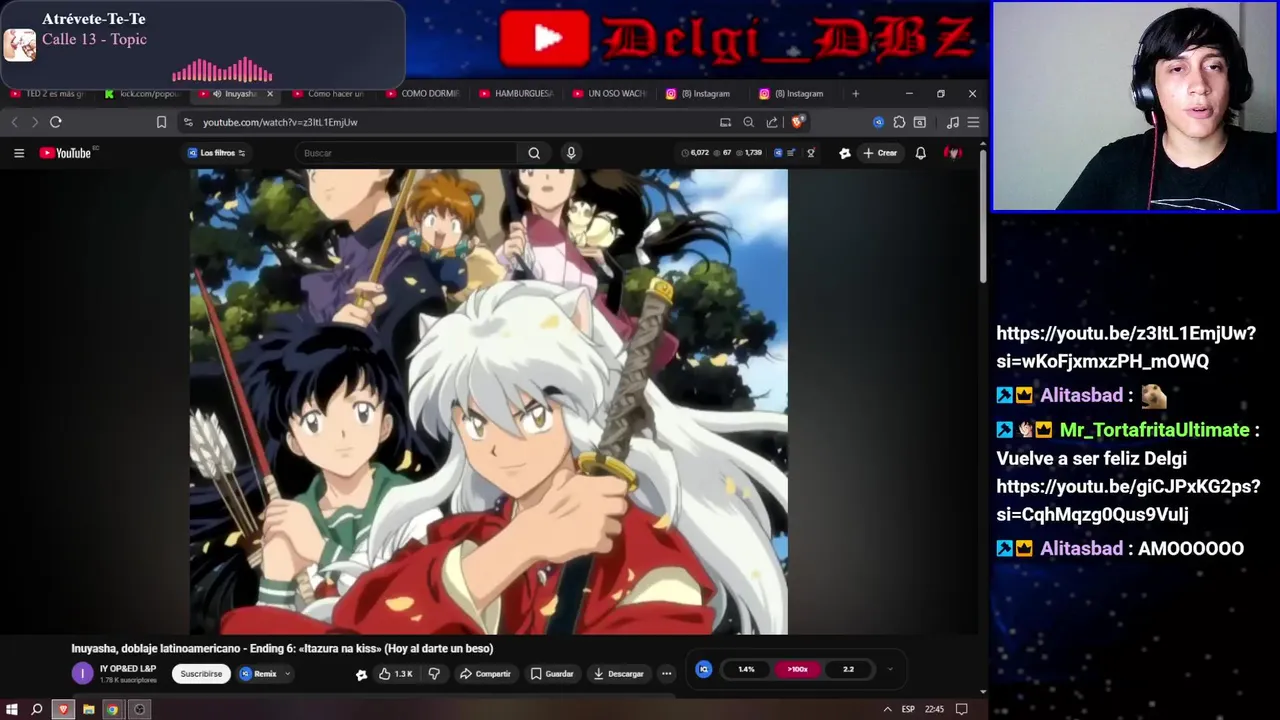Switch to UN OSO WACH tab
The image size is (1280, 720).
click(610, 93)
